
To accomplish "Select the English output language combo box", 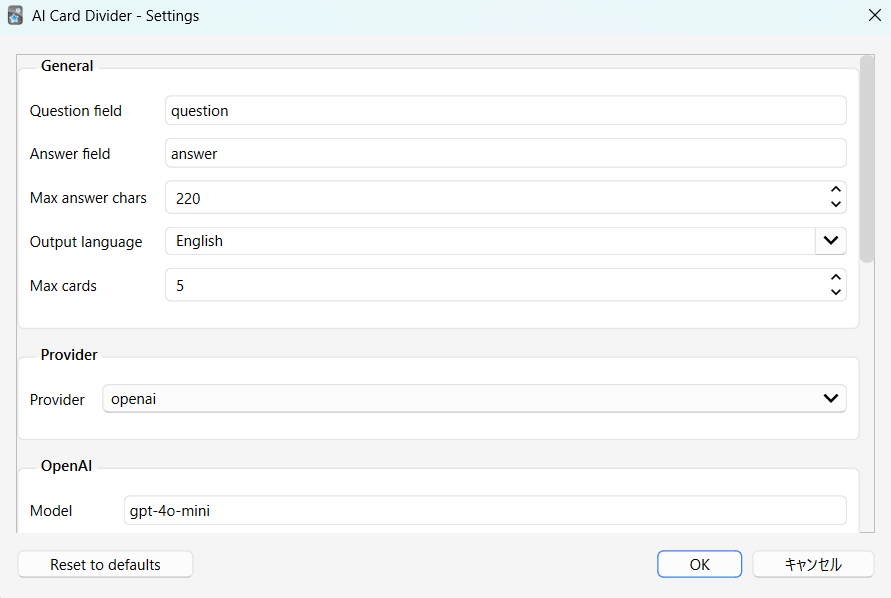I will coord(490,241).
